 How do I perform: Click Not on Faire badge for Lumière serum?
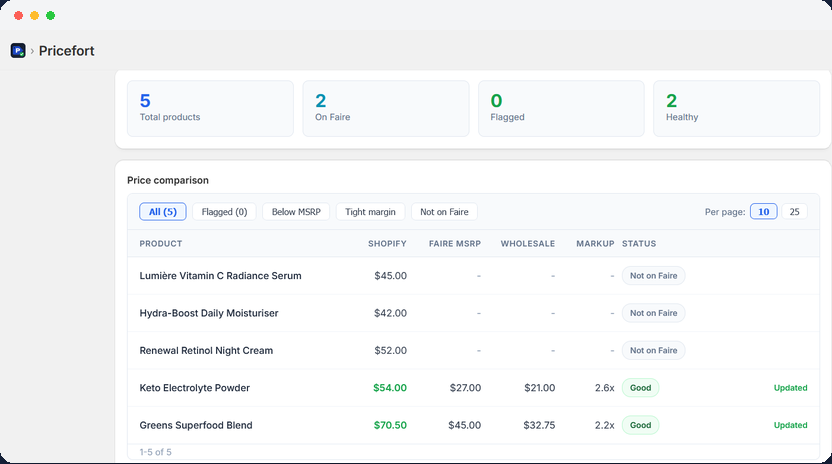click(653, 276)
